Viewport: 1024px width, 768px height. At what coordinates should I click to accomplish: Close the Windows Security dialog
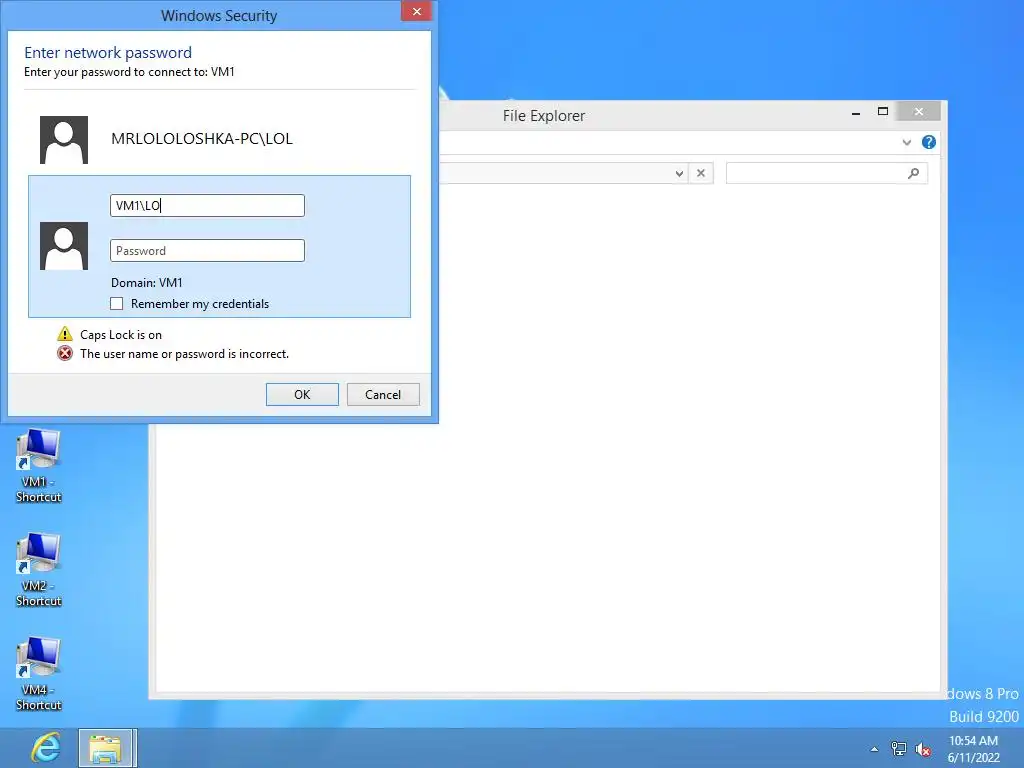(417, 11)
